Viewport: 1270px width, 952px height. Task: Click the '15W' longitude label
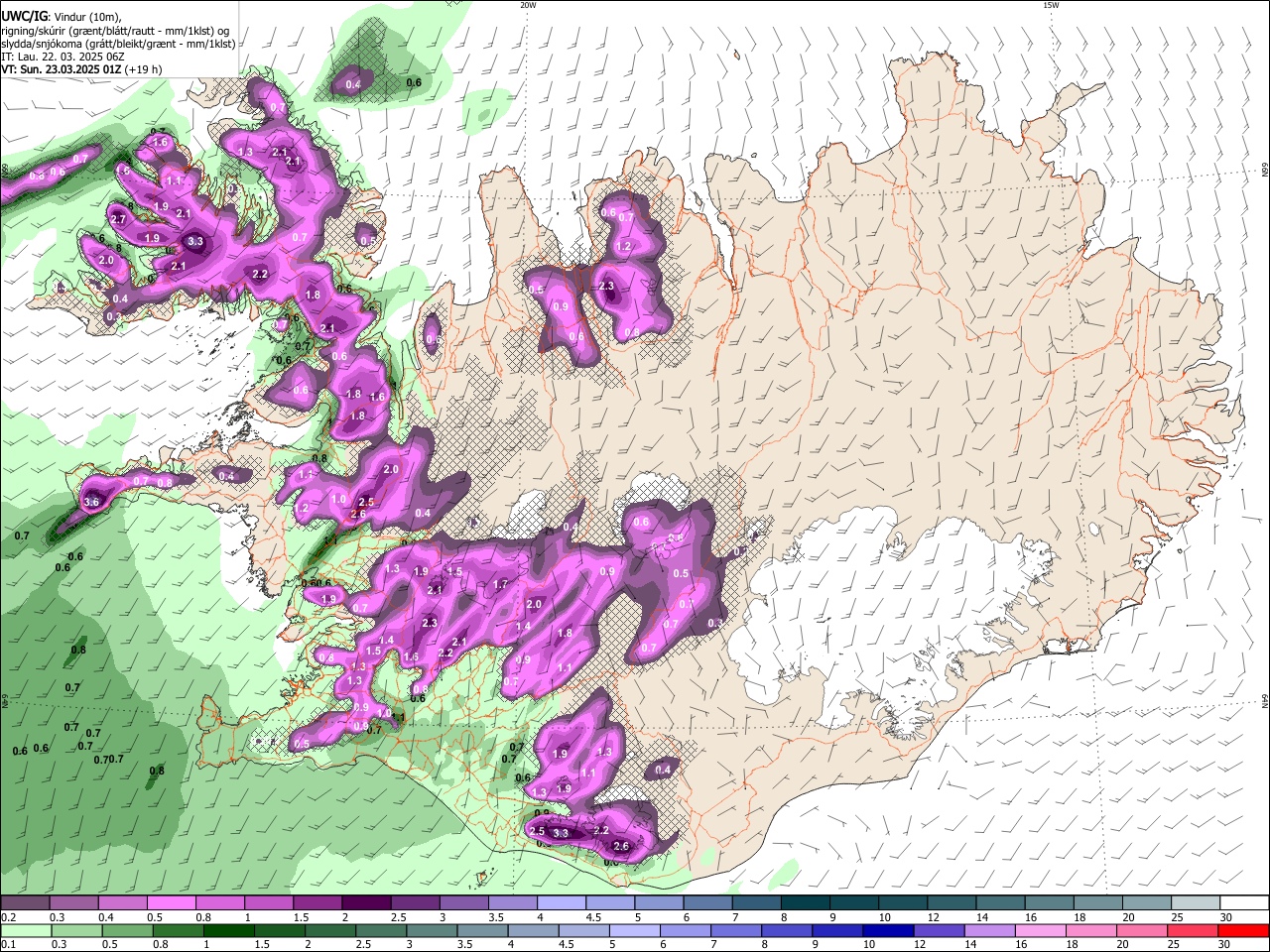(1051, 5)
